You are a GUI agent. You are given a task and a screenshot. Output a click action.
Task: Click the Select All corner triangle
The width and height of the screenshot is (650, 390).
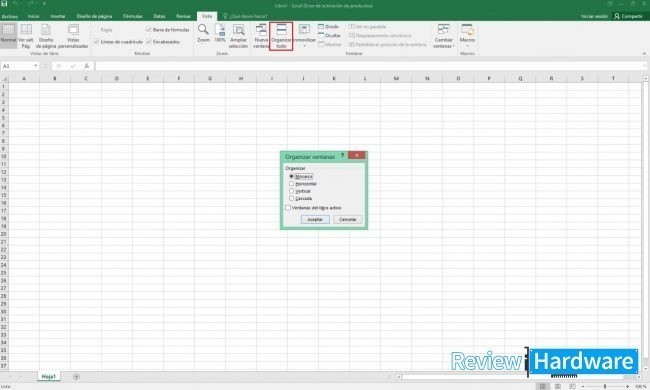5,78
